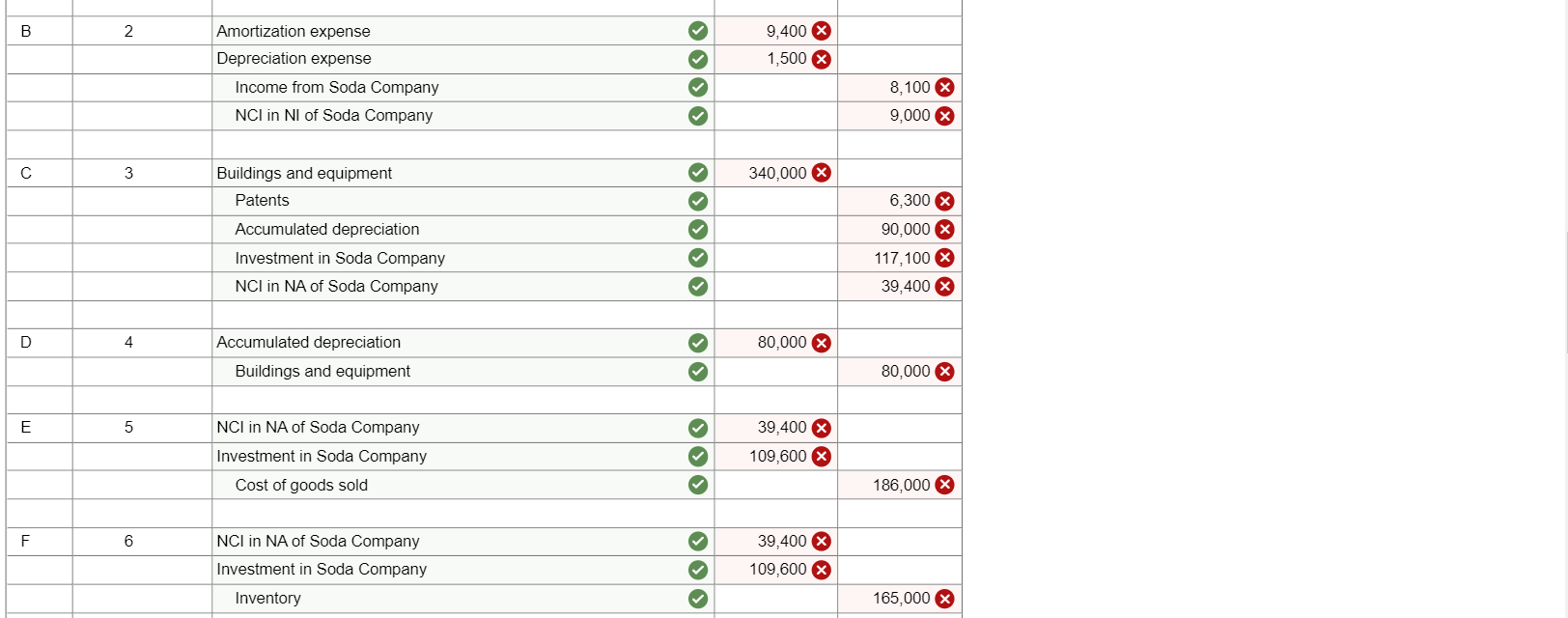Click the green check beside Income from Soda Company
The height and width of the screenshot is (618, 1568).
click(x=698, y=87)
